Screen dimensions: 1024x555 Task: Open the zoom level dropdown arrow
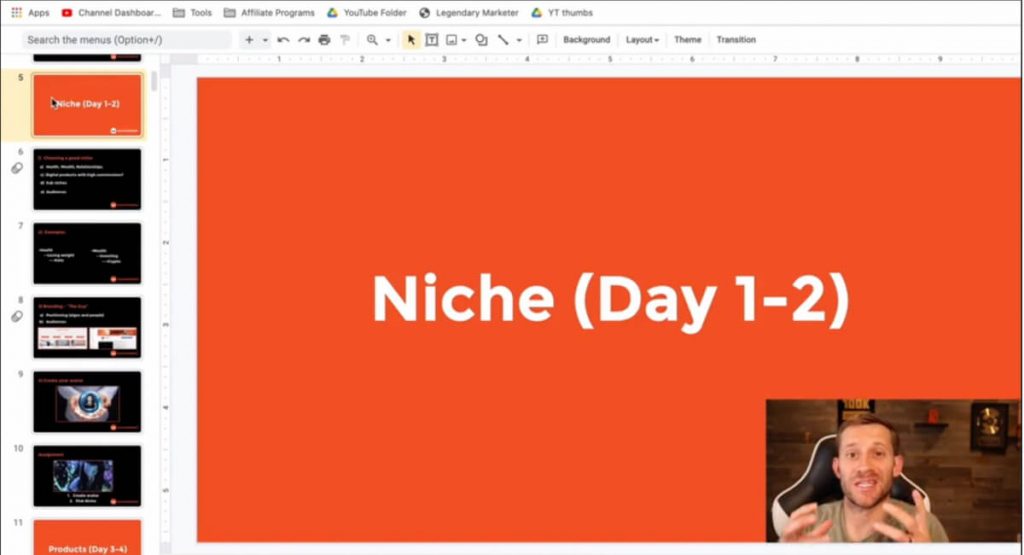point(388,40)
